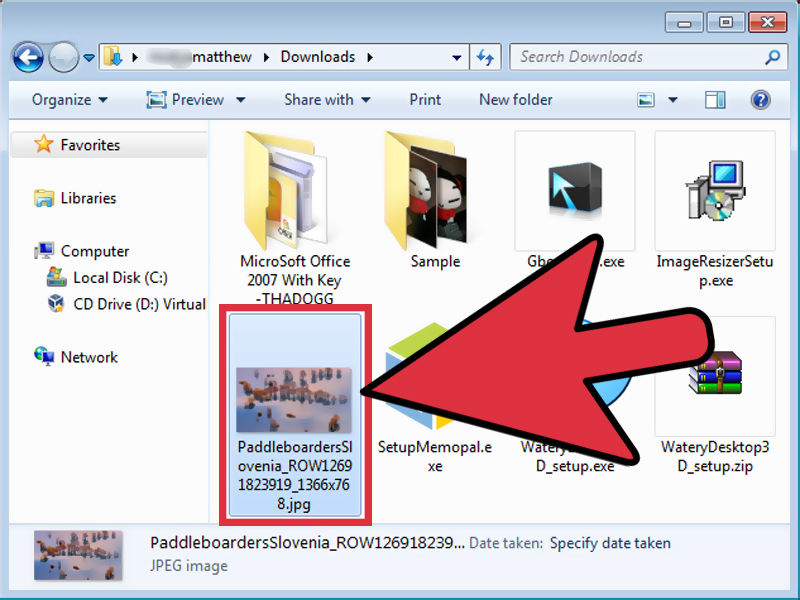Select the Sample folder icon

(426, 190)
